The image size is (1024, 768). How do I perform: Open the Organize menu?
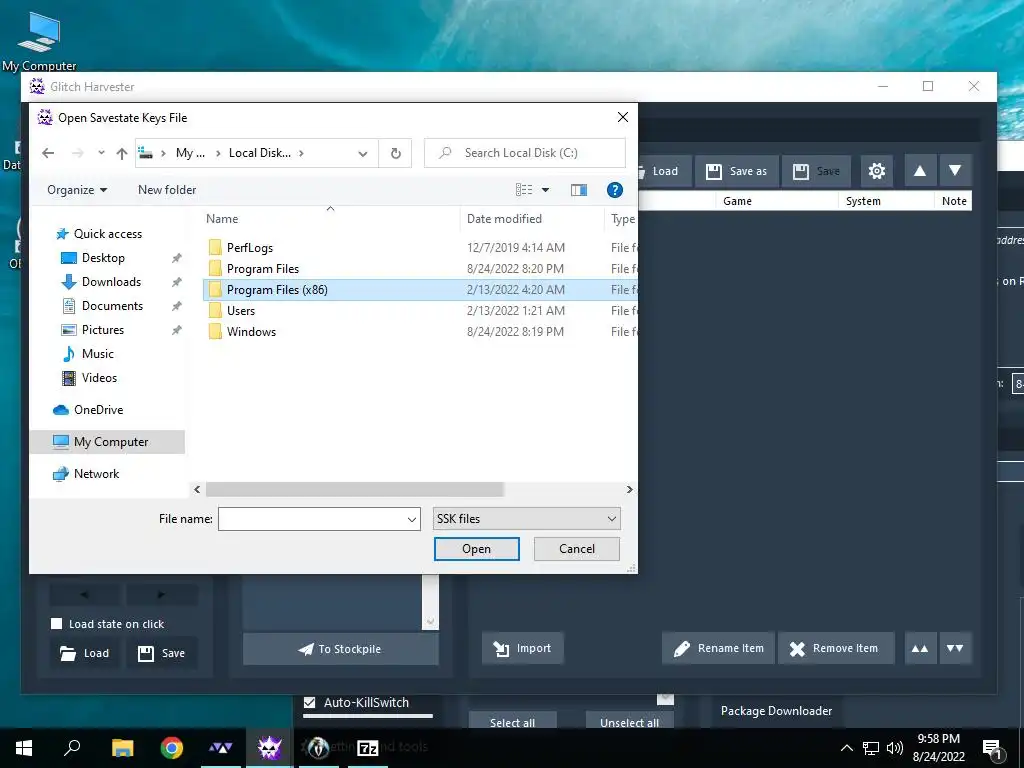point(76,190)
